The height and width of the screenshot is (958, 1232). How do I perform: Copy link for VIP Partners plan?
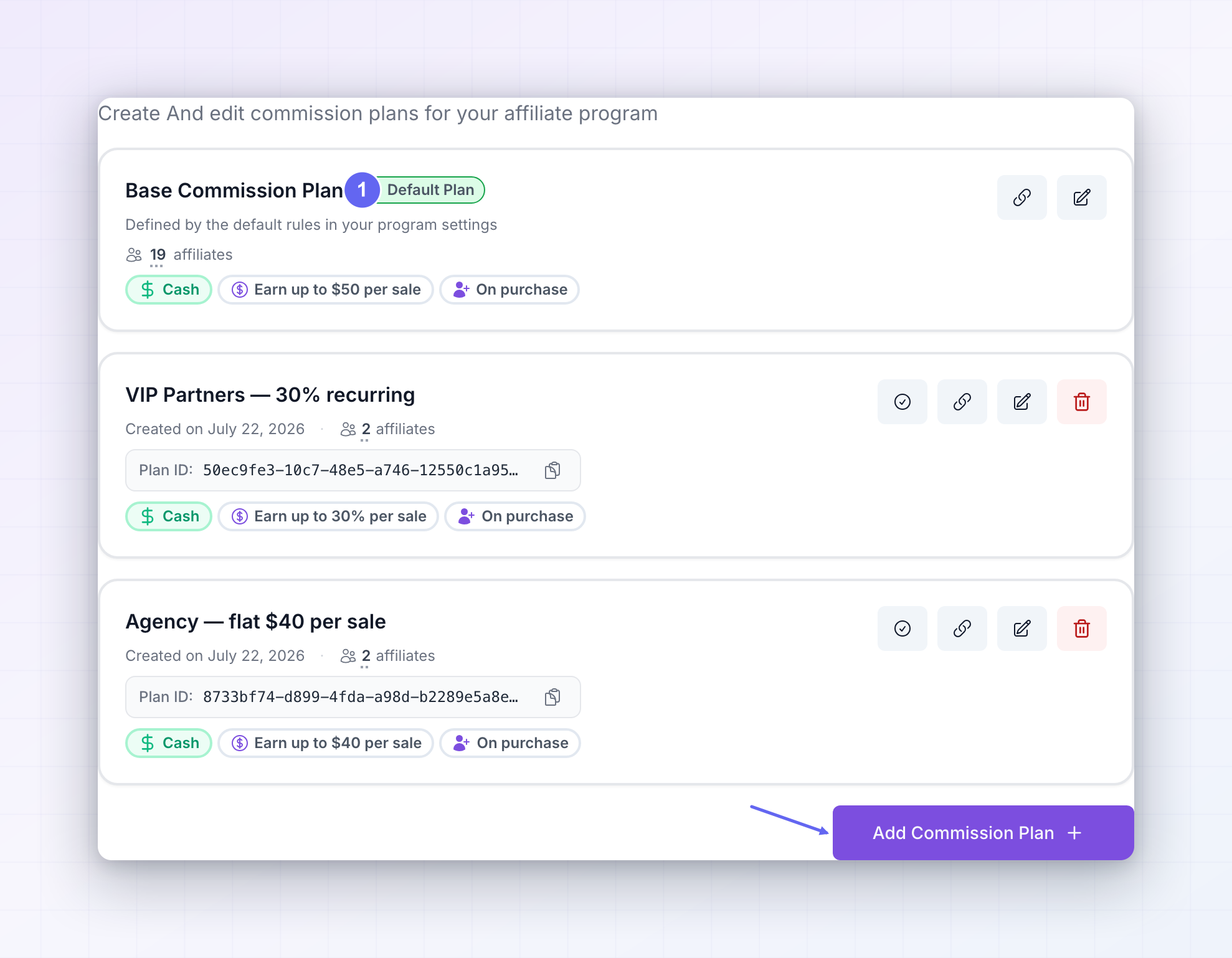coord(962,402)
